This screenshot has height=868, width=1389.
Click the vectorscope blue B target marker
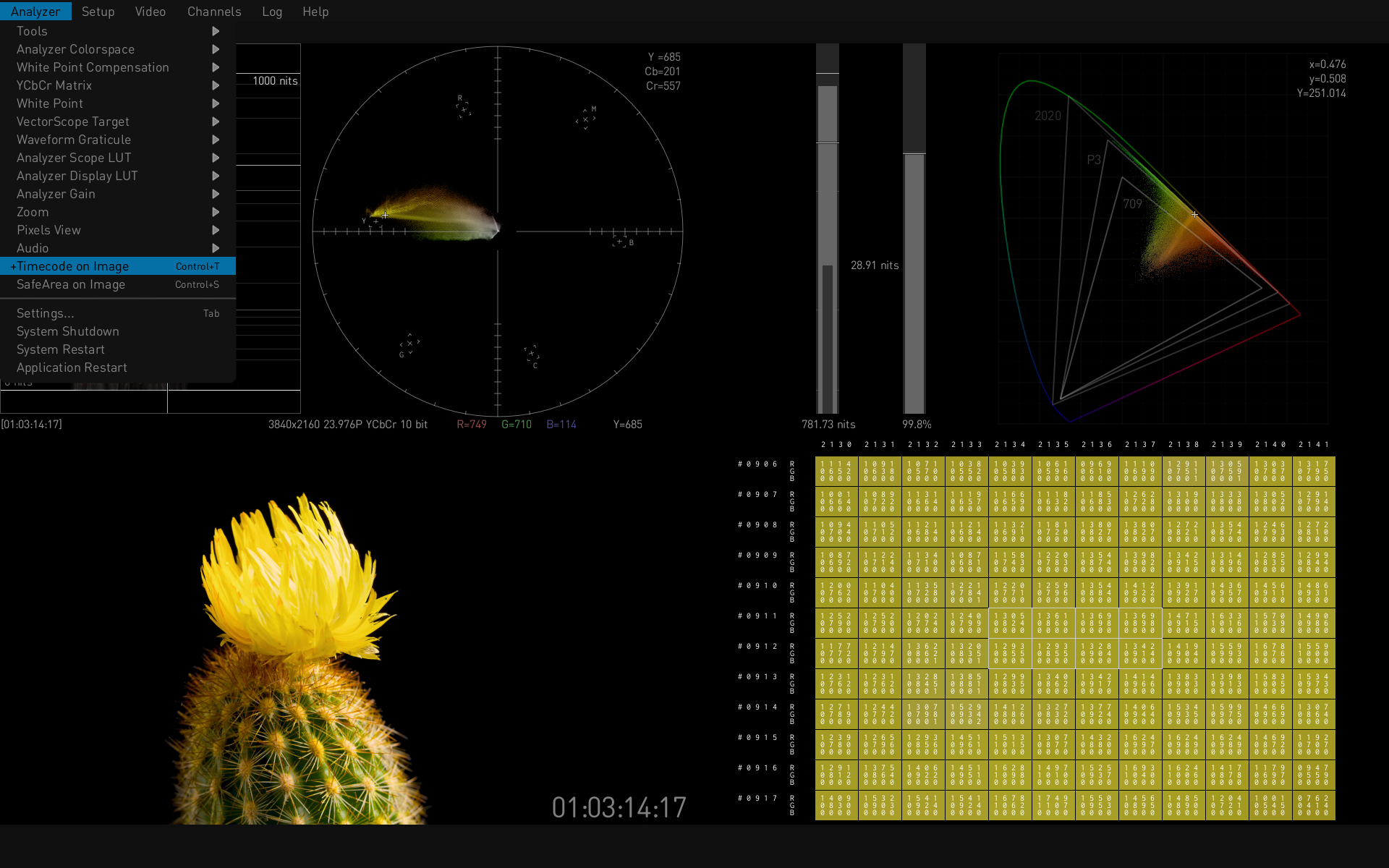(619, 241)
